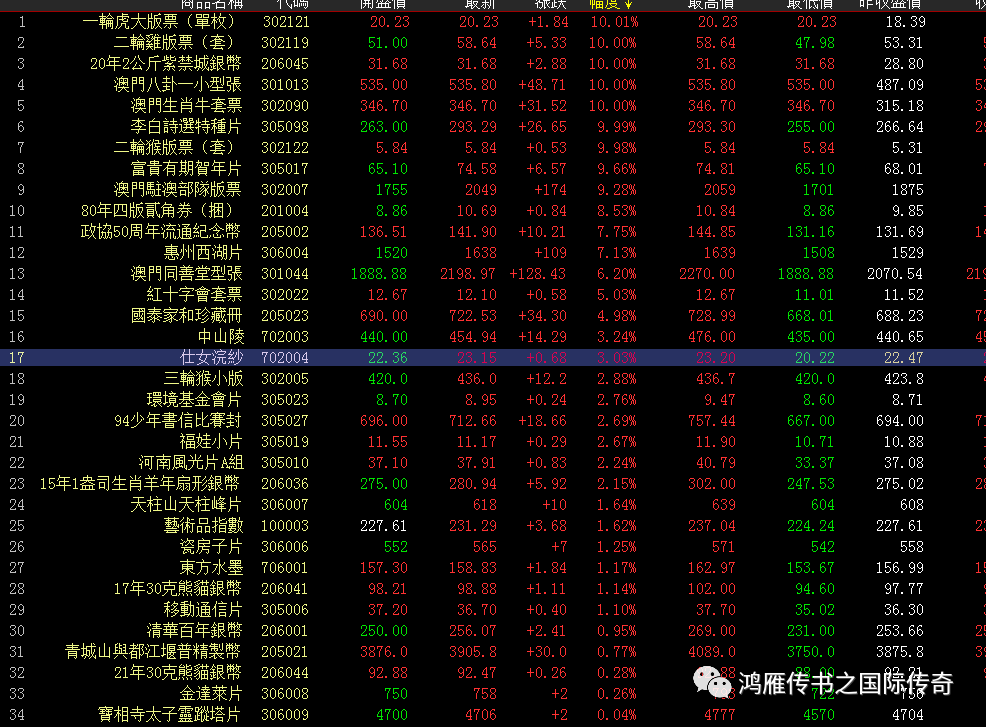Click change value +48.71
986x727 pixels.
coord(542,85)
